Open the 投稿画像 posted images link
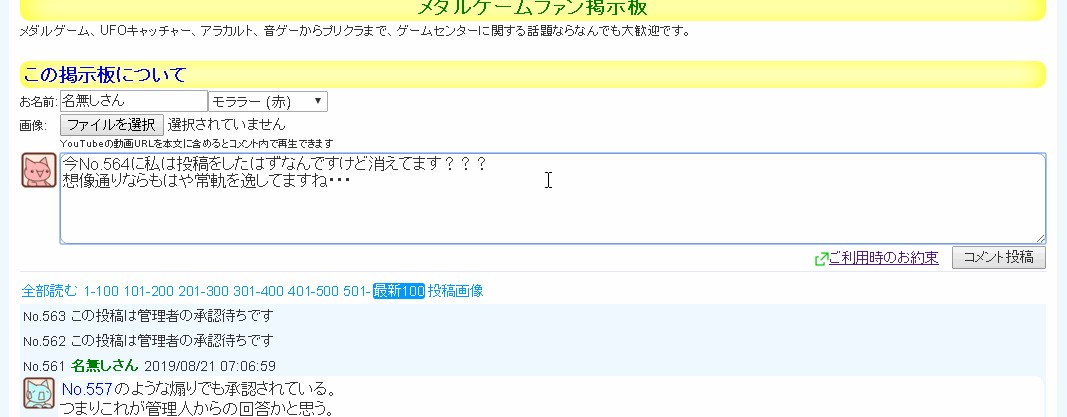1067x417 pixels. (455, 291)
